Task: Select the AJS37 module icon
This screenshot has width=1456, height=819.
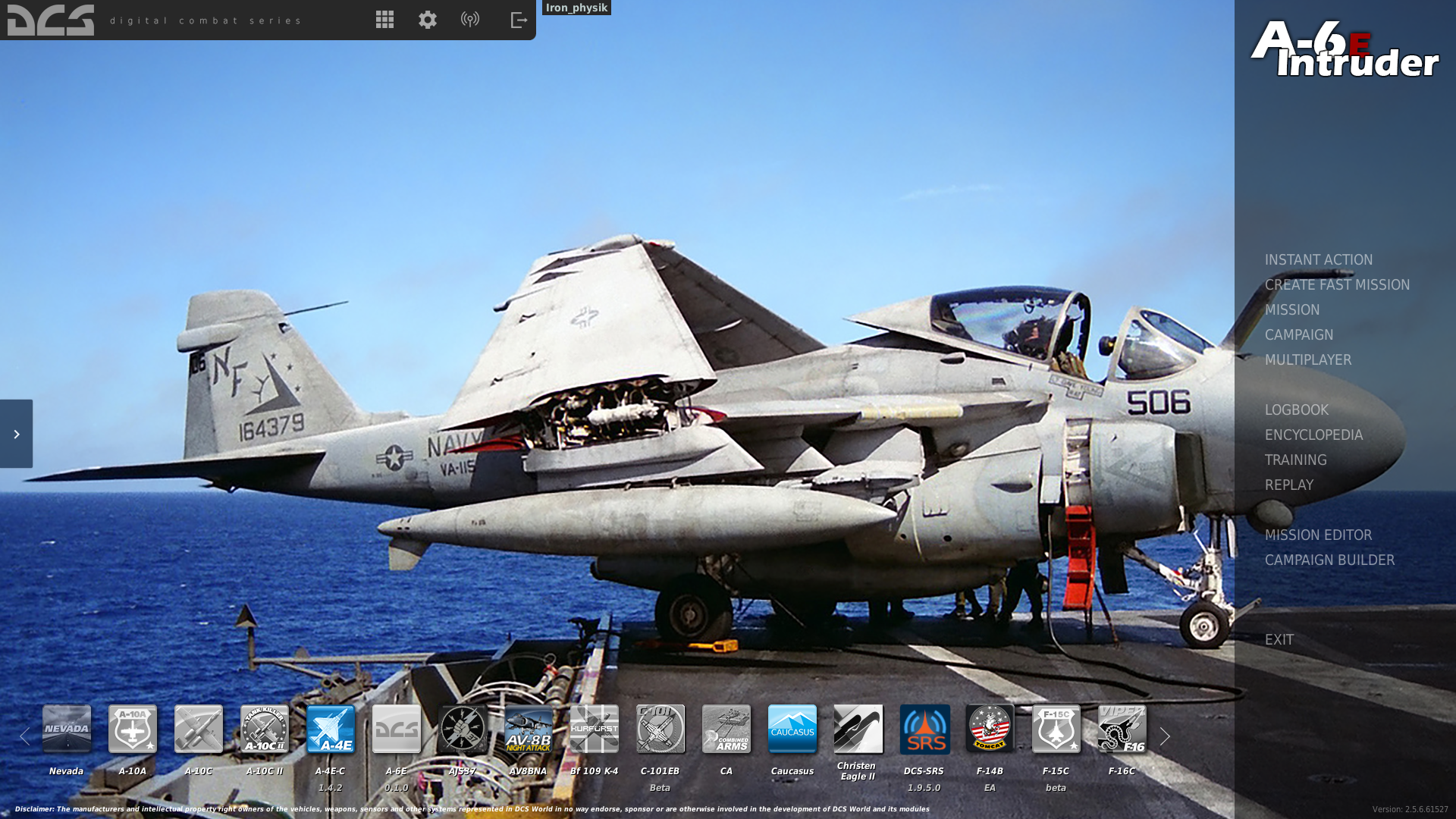Action: click(x=463, y=729)
